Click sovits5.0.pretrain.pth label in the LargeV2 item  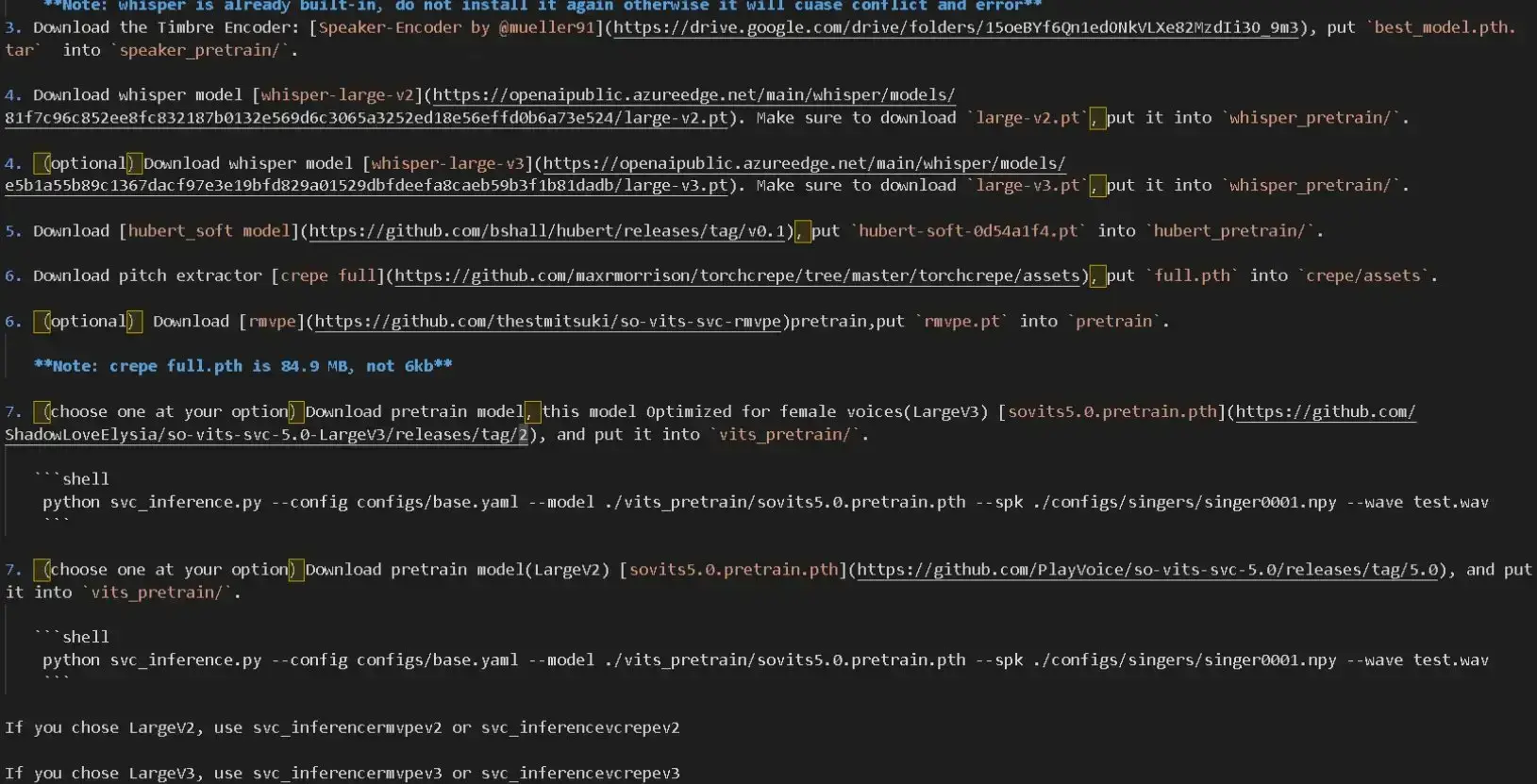tap(733, 570)
